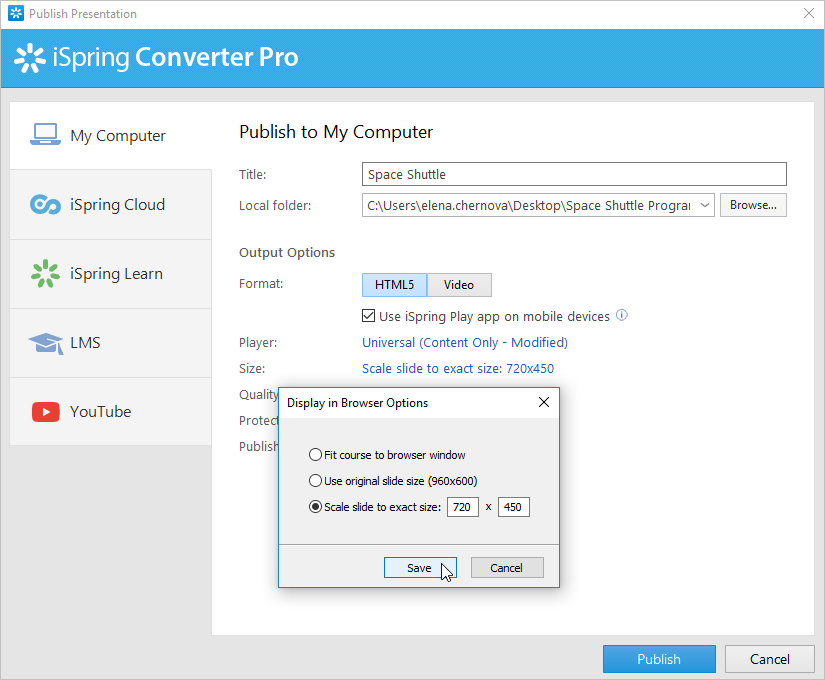The height and width of the screenshot is (680, 825).
Task: Close the Display in Browser Options dialog
Action: 544,403
